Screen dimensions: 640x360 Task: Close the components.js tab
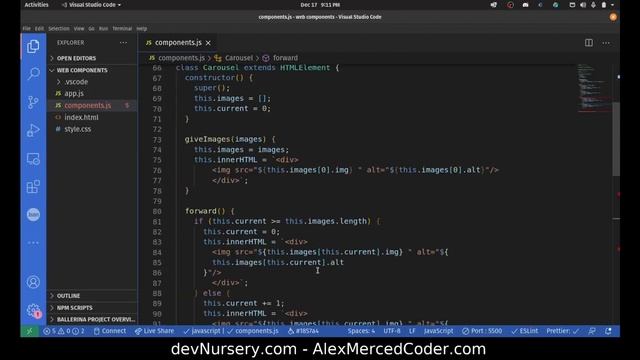pos(208,43)
